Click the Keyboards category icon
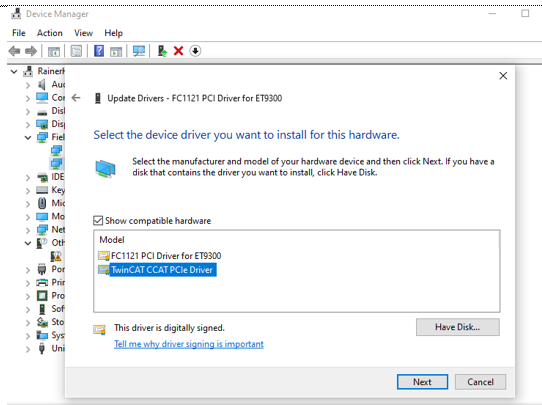This screenshot has width=542, height=405. [x=42, y=190]
